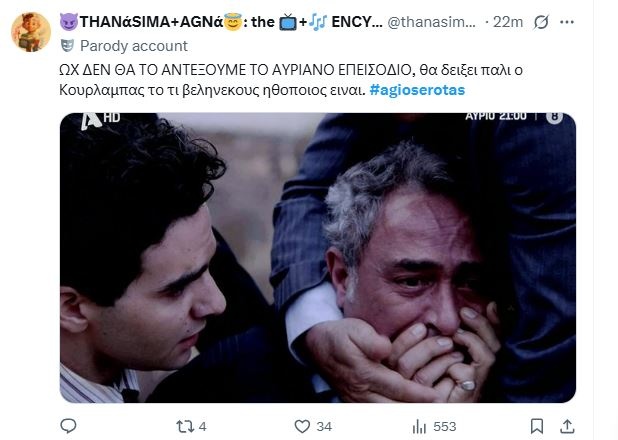The width and height of the screenshot is (618, 440).
Task: Open the author's profile avatar
Action: click(x=31, y=32)
